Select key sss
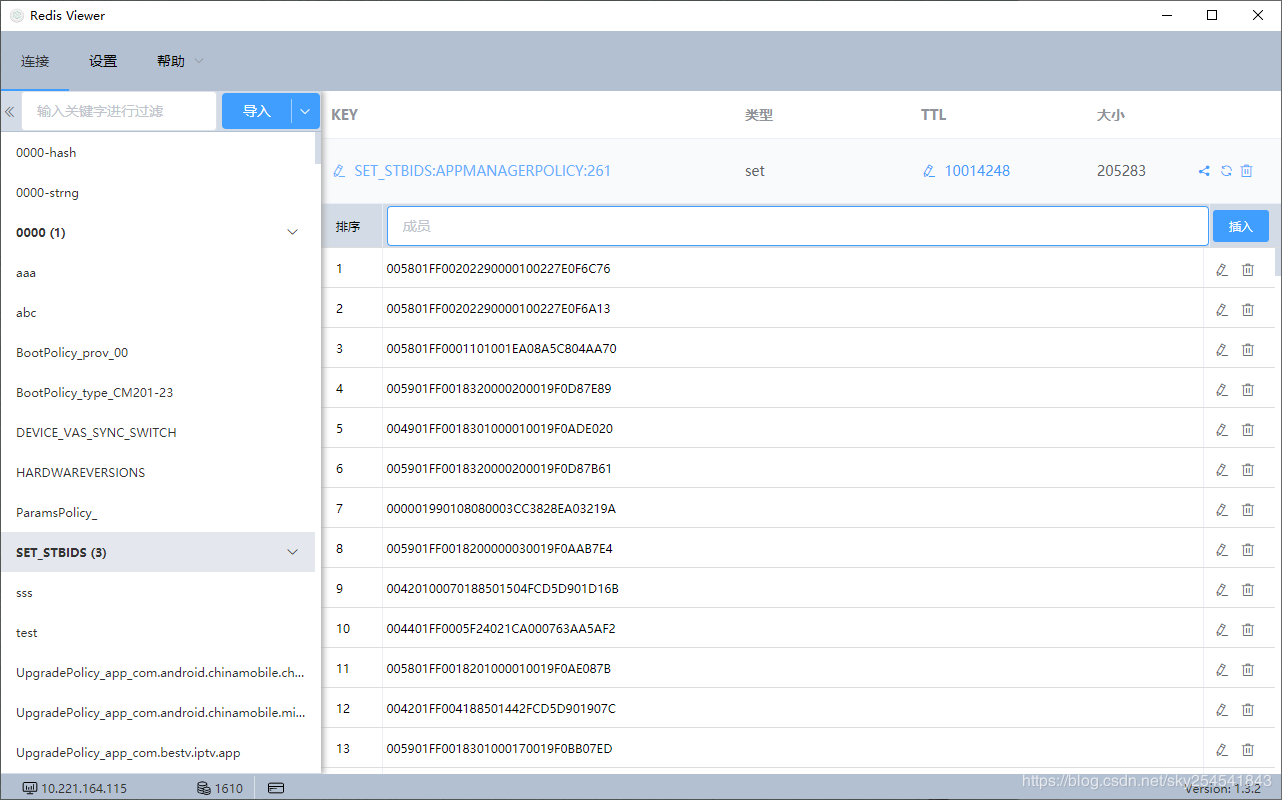This screenshot has width=1282, height=800. tap(158, 592)
